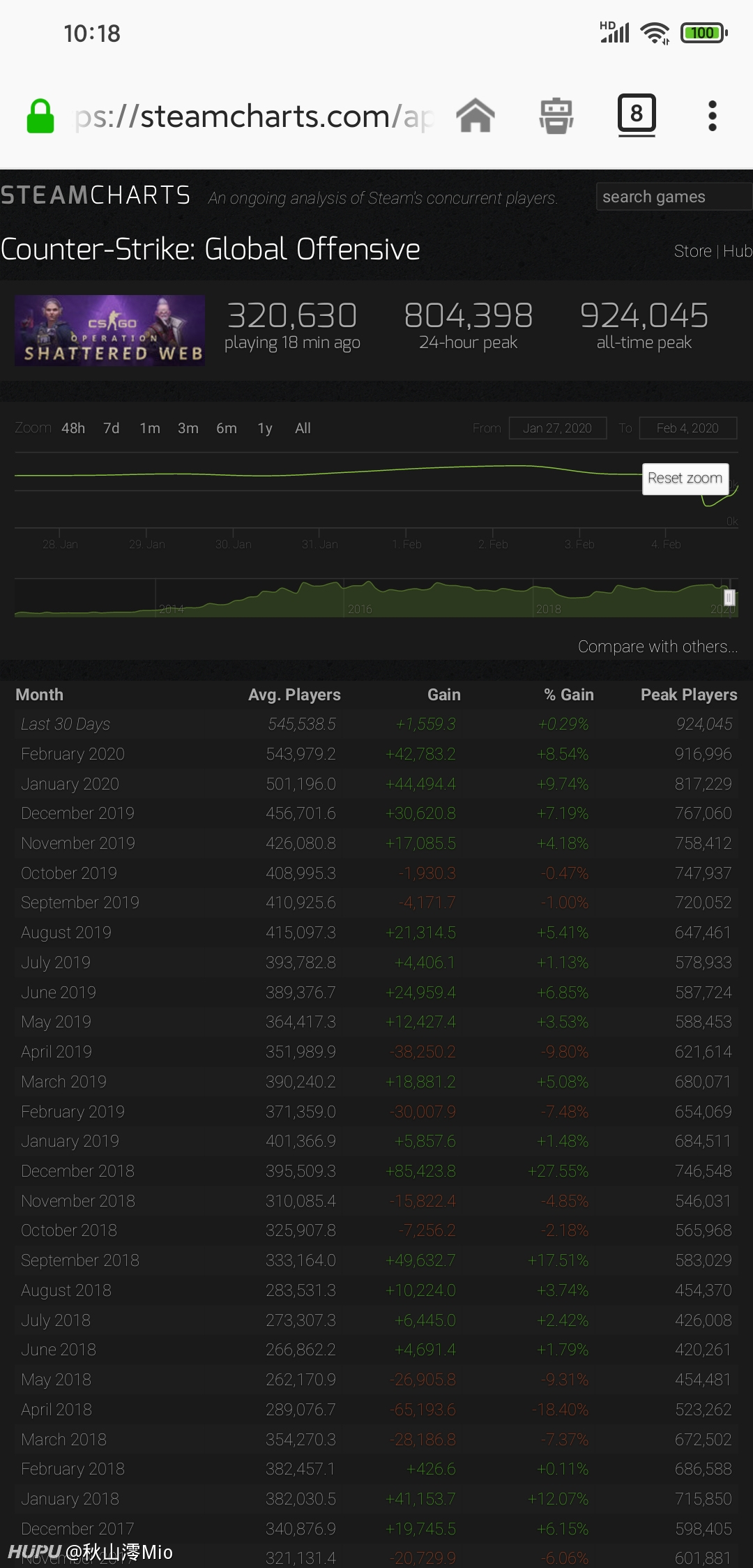
Task: Click the STEAMCHARTS site logo
Action: coord(96,195)
